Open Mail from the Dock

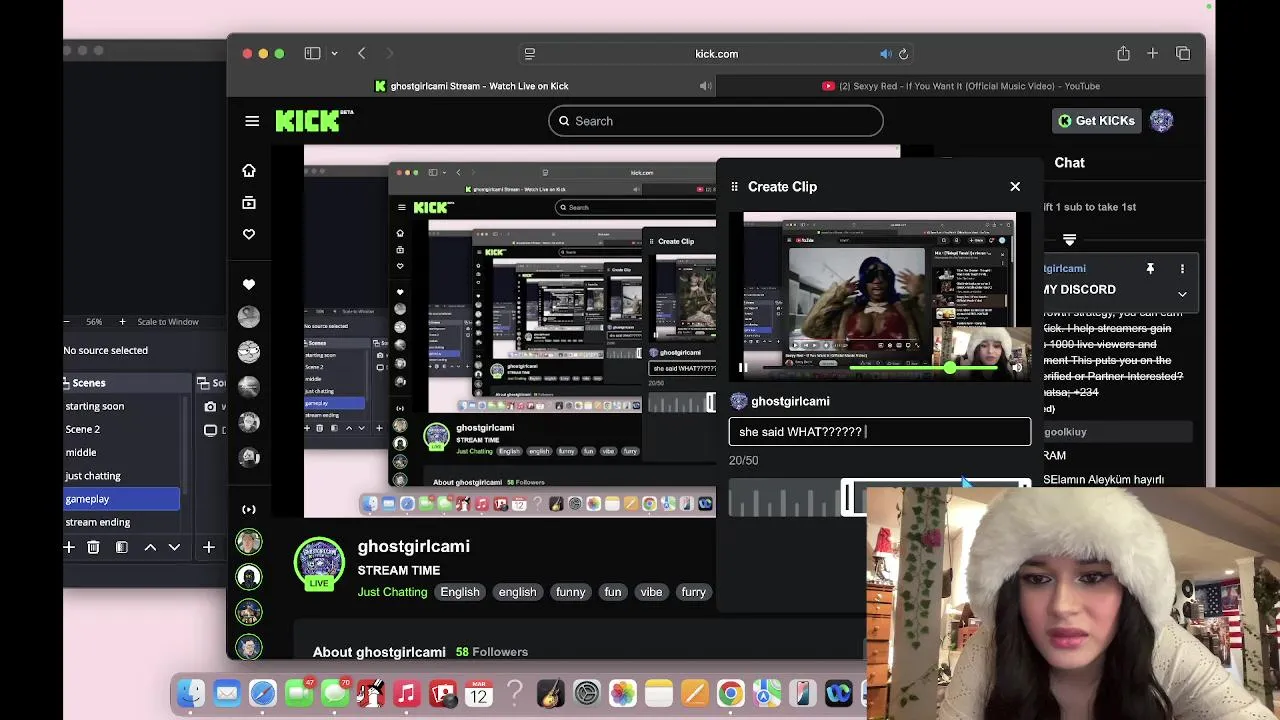[x=227, y=693]
